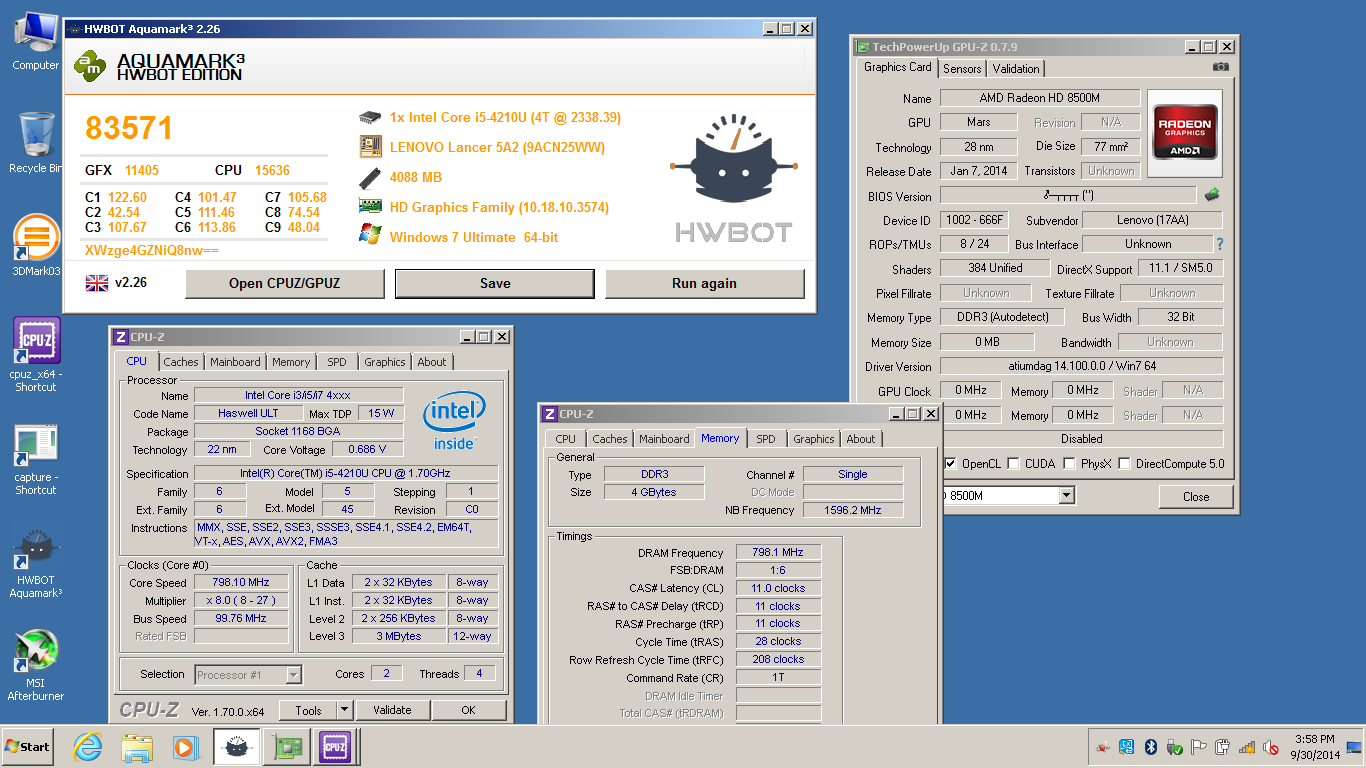Click the Aquamark3 green logo icon
The image size is (1366, 768).
point(89,67)
